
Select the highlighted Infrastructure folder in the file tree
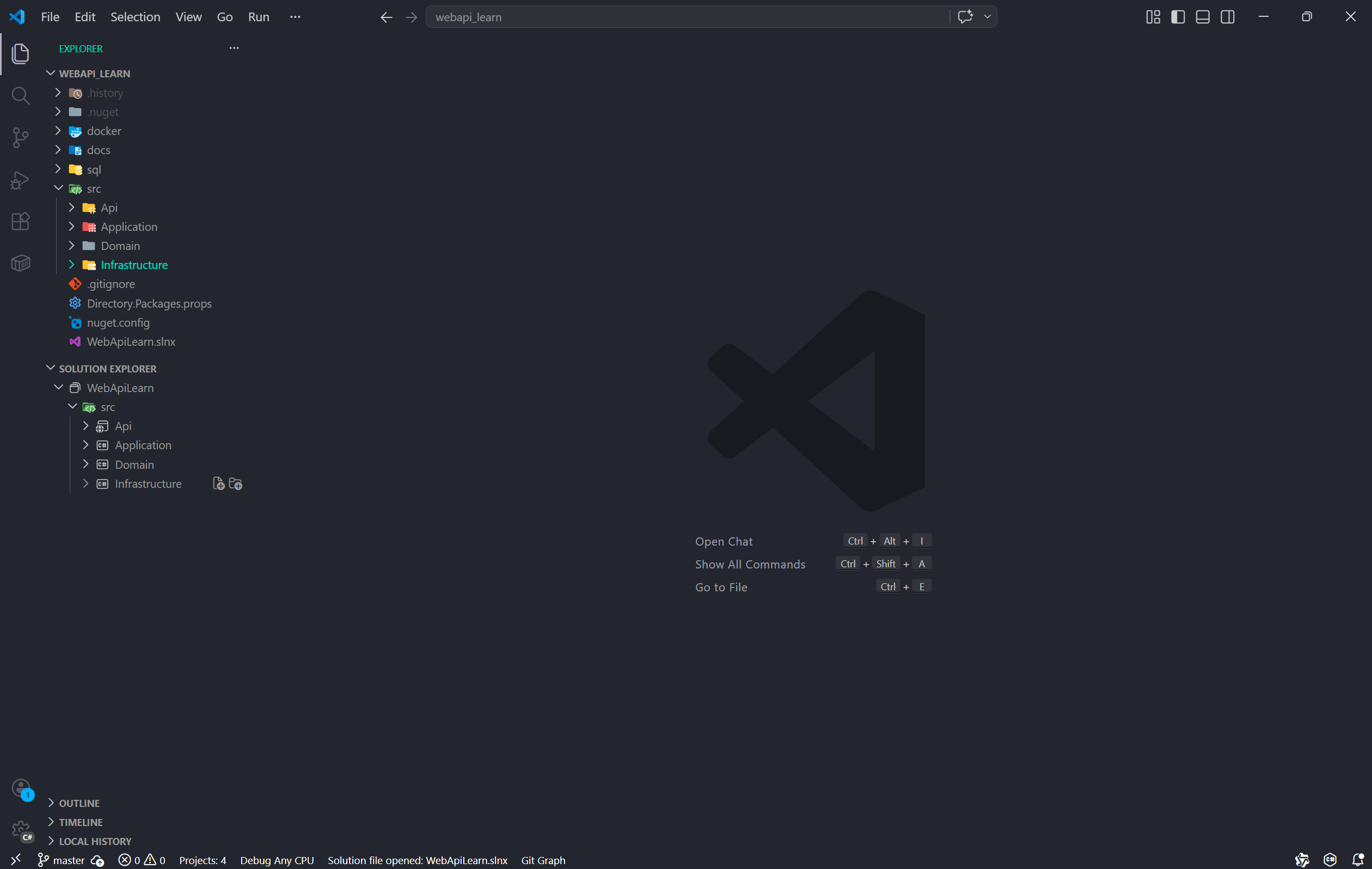coord(134,265)
